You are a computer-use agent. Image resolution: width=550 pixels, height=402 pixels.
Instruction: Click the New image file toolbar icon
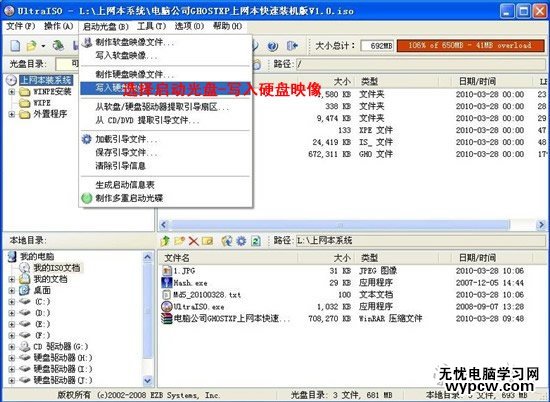[15, 45]
